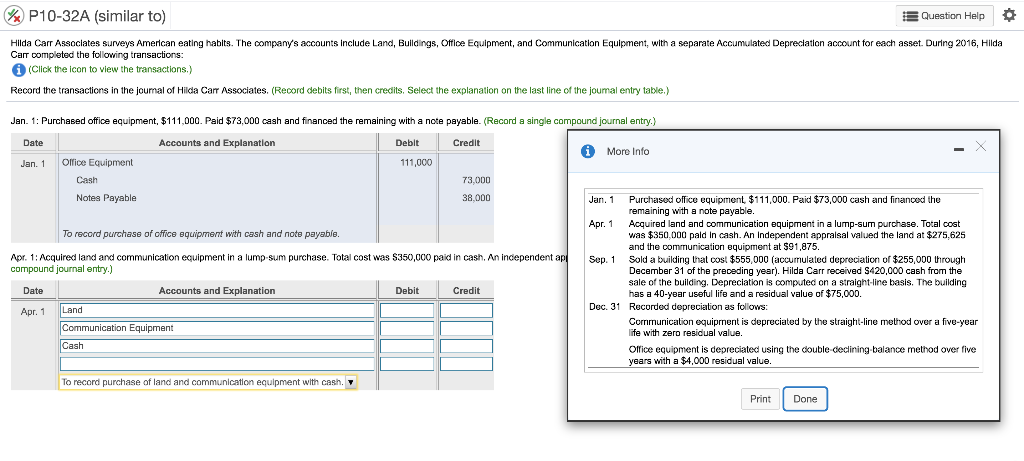Viewport: 1024px width, 461px height.
Task: Click the credit field in Apr. 1 Cash row
Action: [x=466, y=346]
